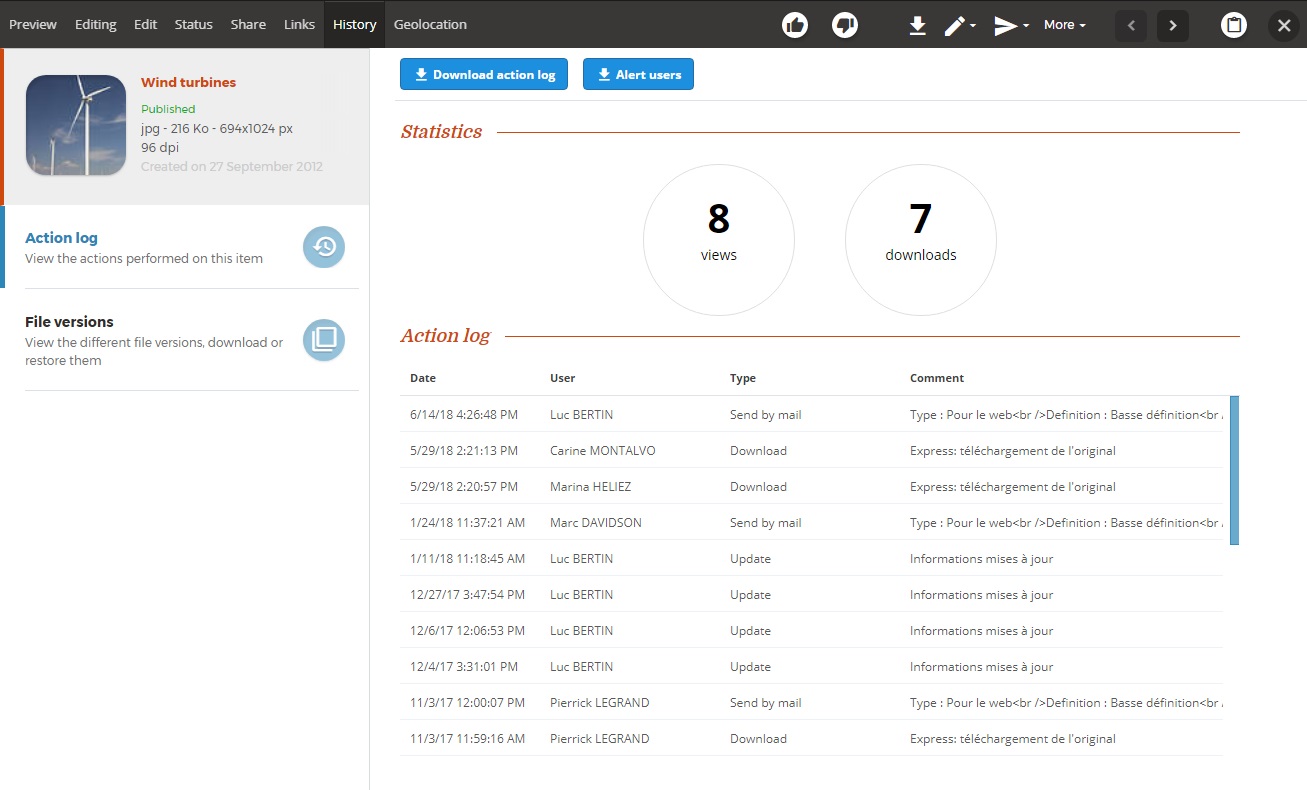Click the 7 downloads statistic circle

921,240
